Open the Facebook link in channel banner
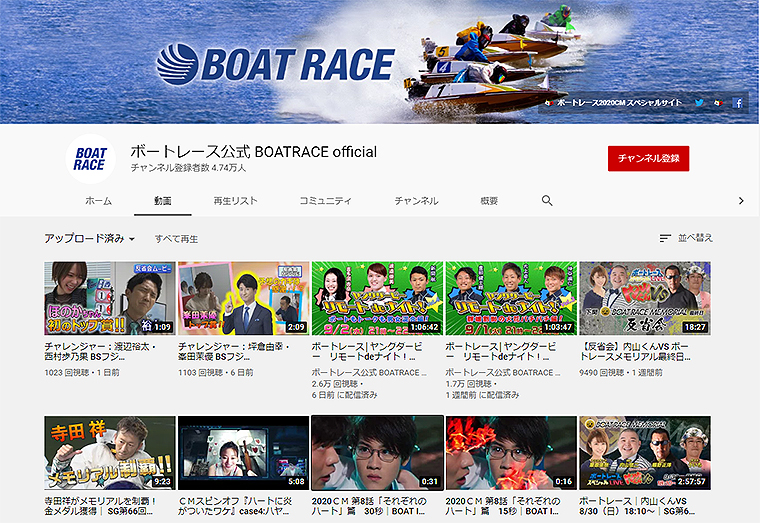Image resolution: width=760 pixels, height=523 pixels. pos(739,103)
